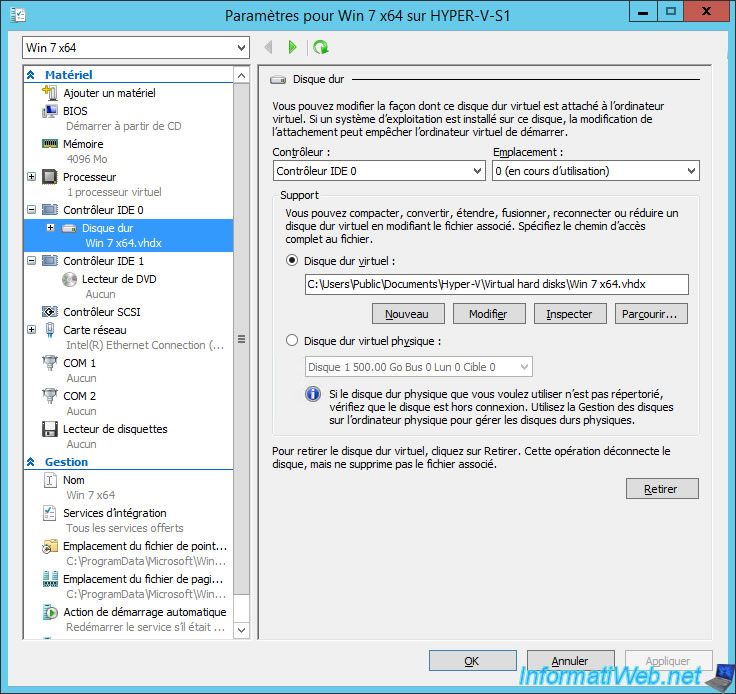The width and height of the screenshot is (736, 694).
Task: Click the settings window icon in title bar
Action: pos(18,15)
